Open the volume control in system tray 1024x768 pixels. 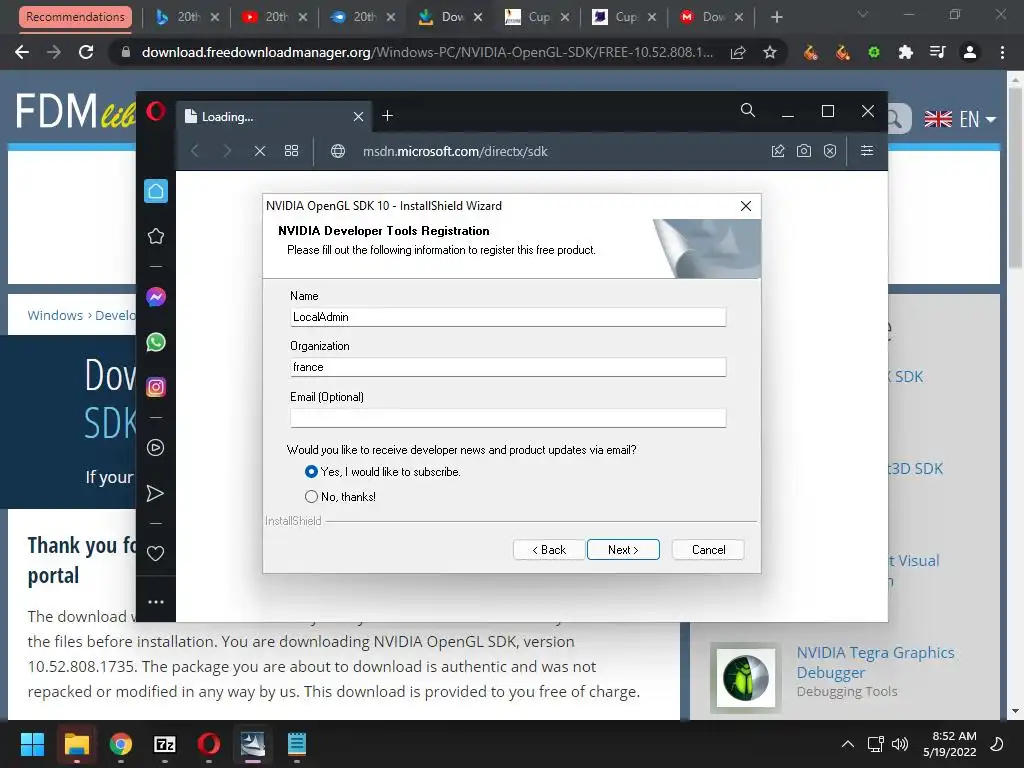tap(900, 744)
